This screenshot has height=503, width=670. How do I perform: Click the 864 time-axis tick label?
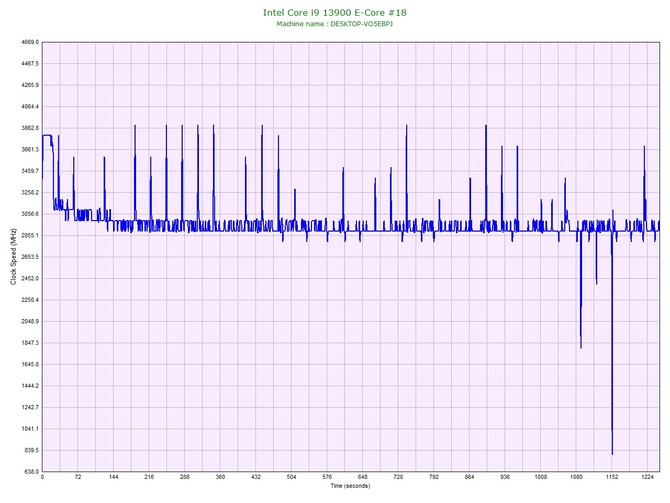pyautogui.click(x=470, y=477)
